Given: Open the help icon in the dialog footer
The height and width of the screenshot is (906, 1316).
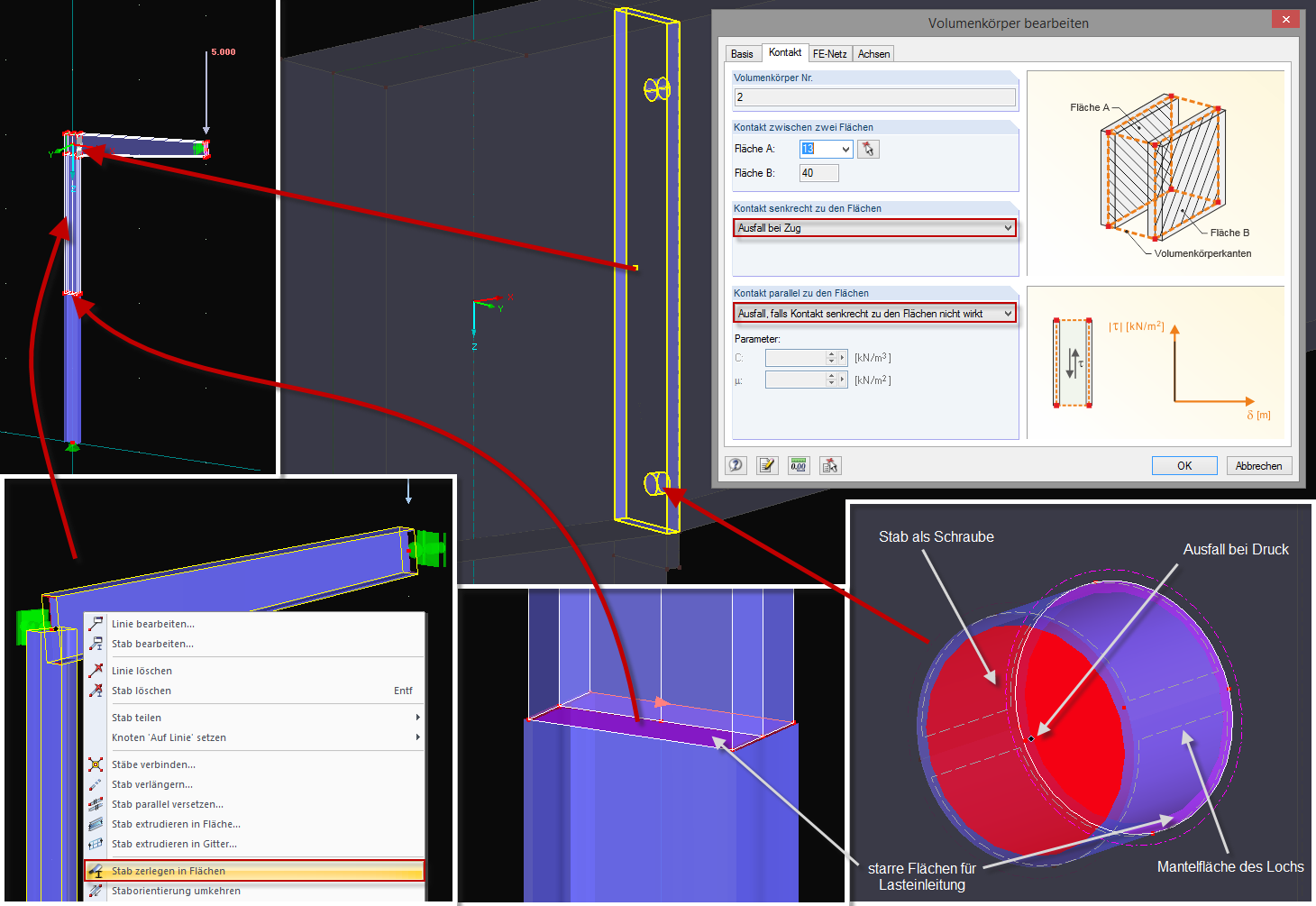Looking at the screenshot, I should point(736,465).
